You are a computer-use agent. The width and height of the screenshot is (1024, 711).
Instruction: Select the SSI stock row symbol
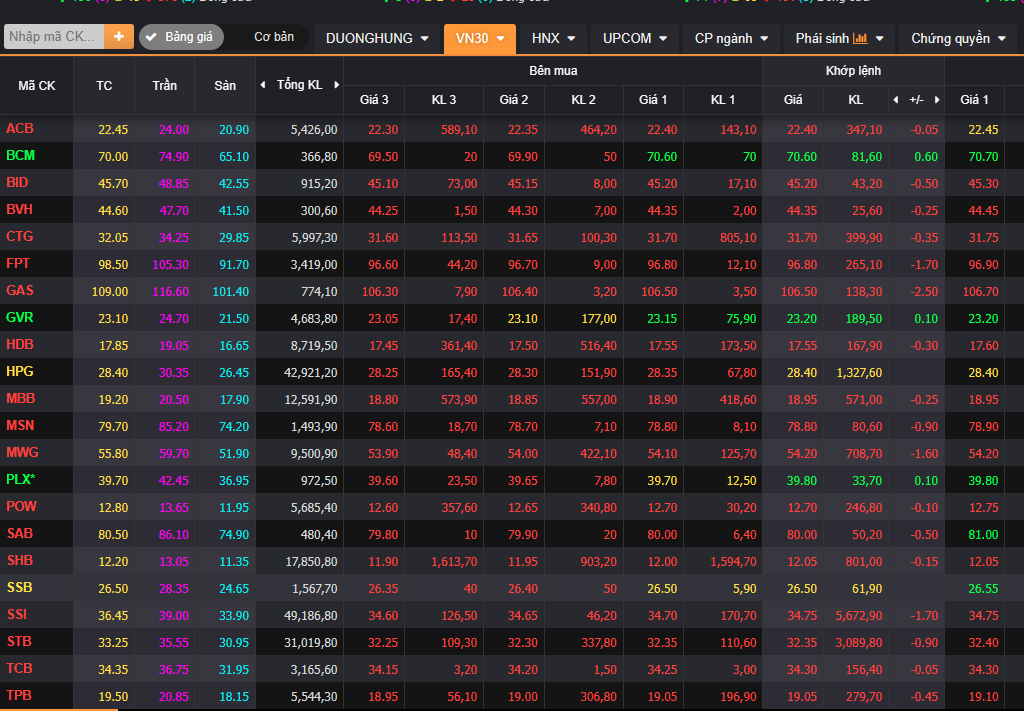[x=17, y=614]
